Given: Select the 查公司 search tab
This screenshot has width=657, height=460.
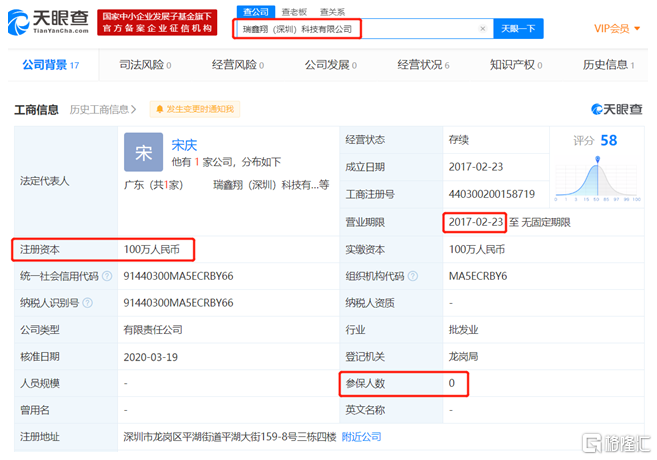Looking at the screenshot, I should click(x=256, y=12).
